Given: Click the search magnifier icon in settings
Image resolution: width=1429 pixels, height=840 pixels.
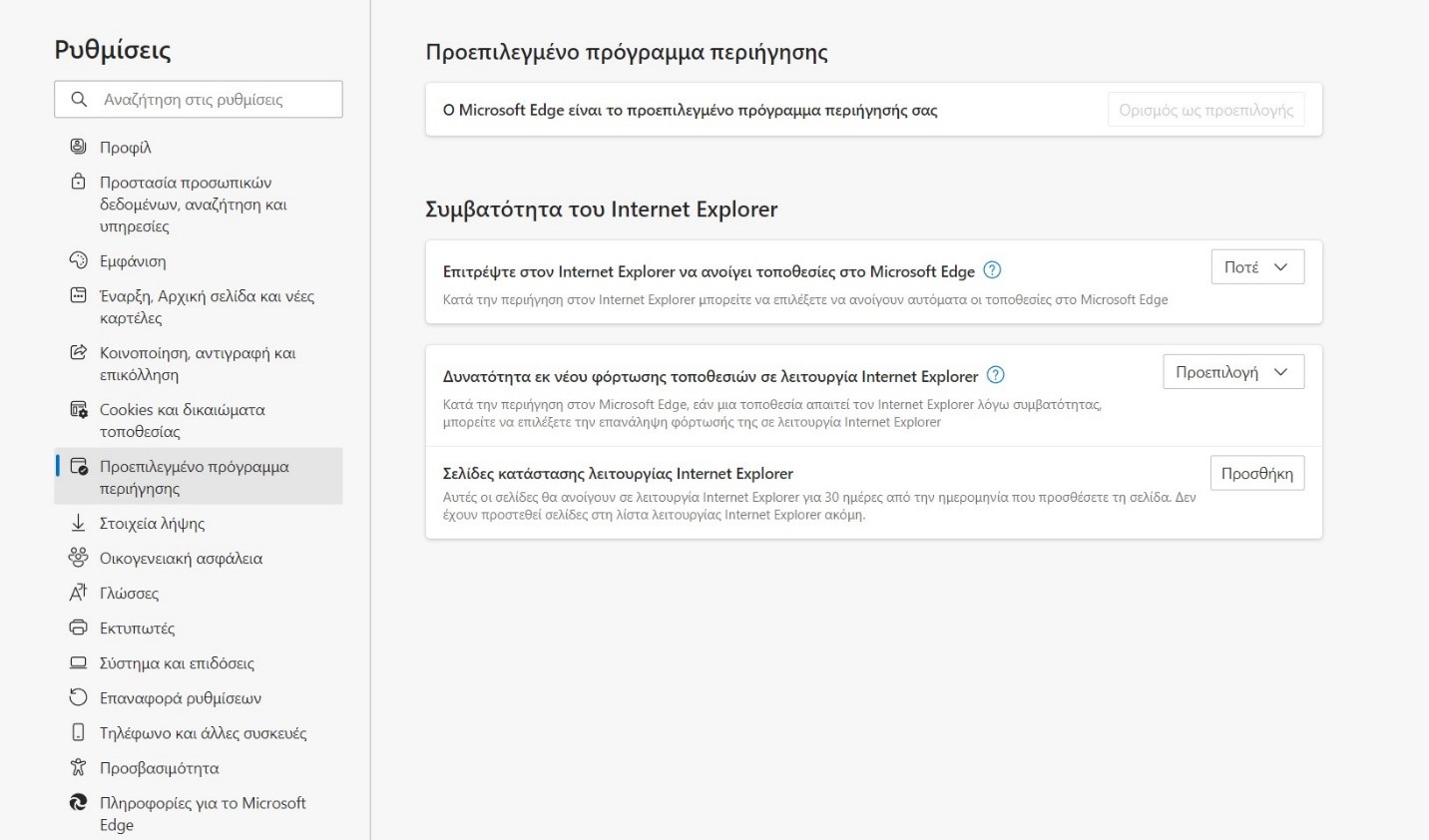Looking at the screenshot, I should click(x=79, y=99).
